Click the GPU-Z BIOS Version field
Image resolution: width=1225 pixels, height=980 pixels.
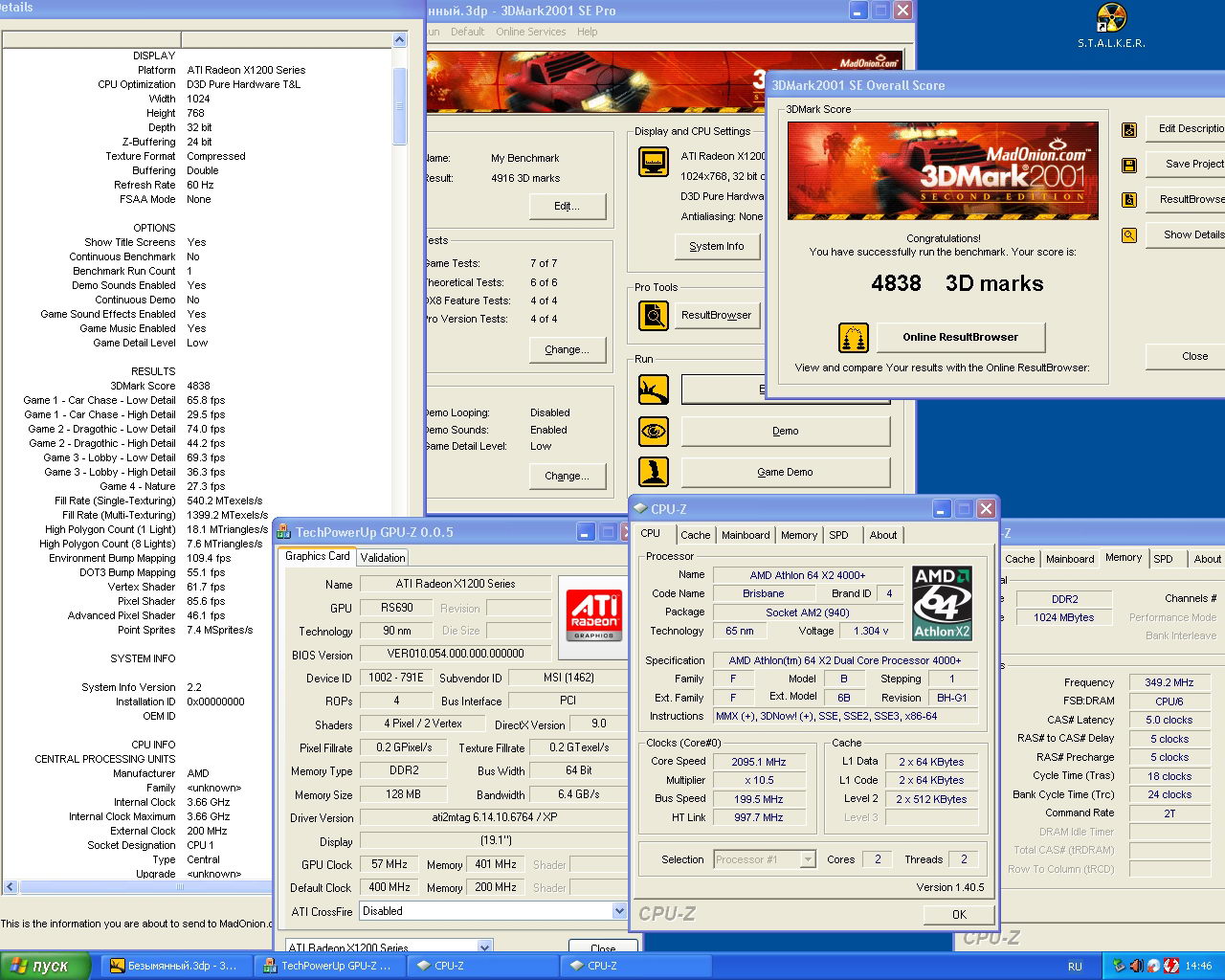(456, 655)
